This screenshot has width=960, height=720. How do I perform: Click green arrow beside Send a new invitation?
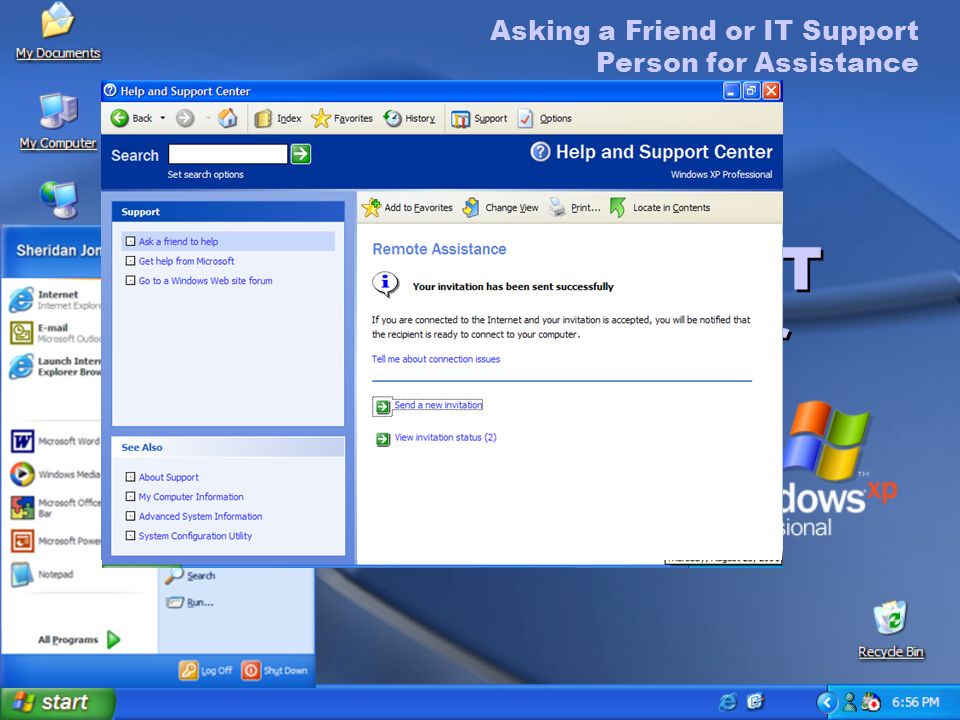383,407
